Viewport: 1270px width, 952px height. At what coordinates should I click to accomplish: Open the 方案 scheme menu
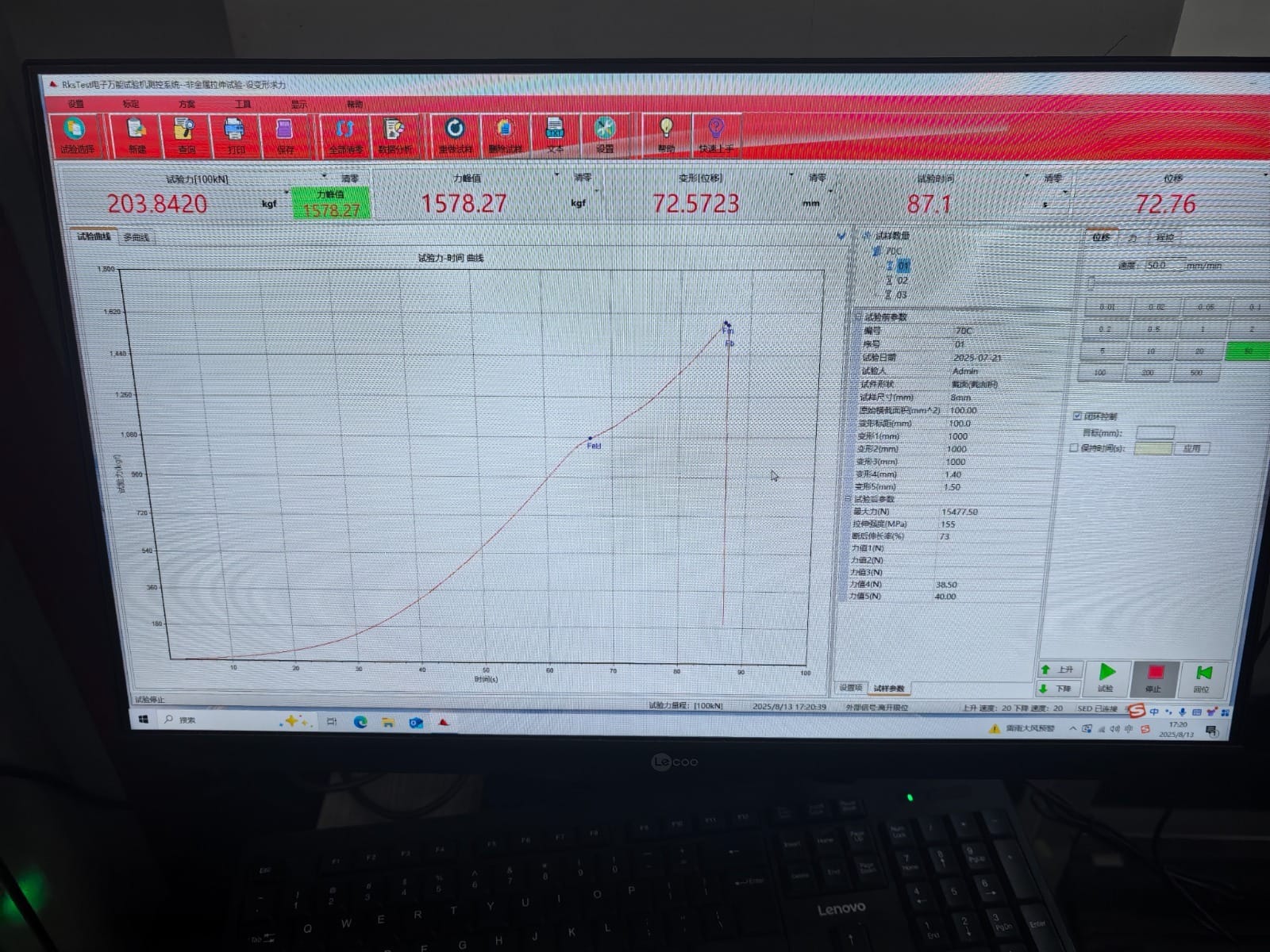tap(187, 104)
